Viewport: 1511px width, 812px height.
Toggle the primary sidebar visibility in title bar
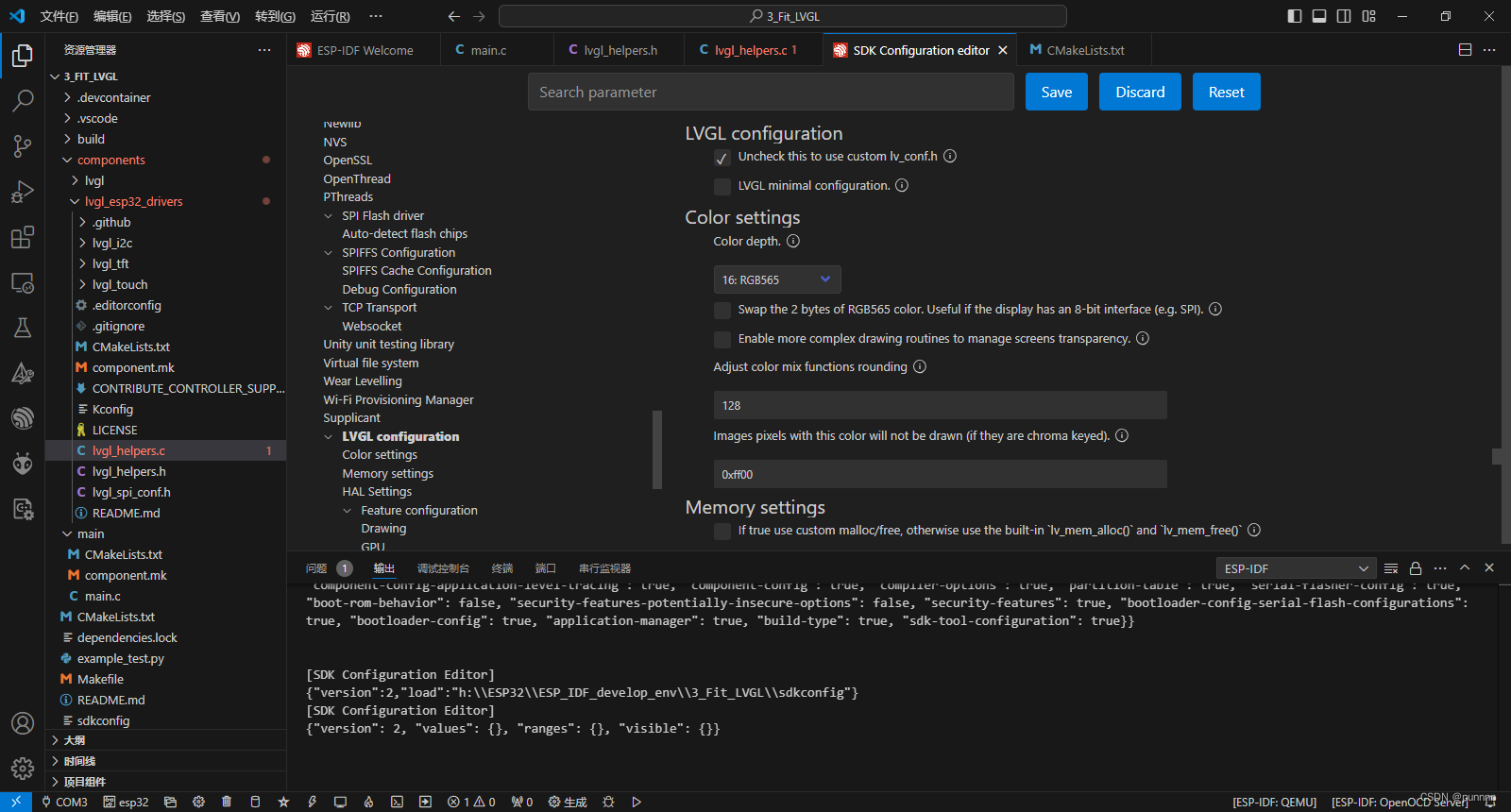[x=1295, y=16]
